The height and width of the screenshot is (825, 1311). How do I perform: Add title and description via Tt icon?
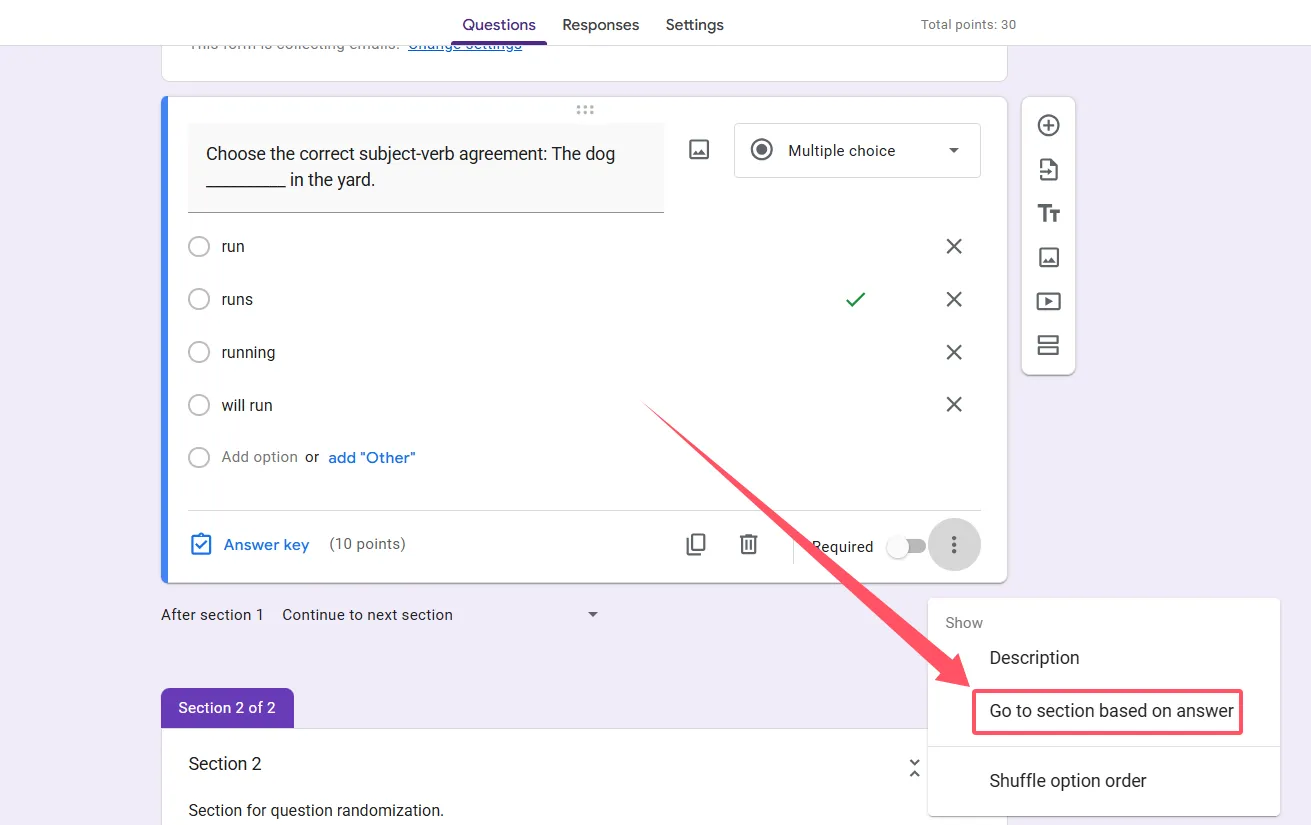tap(1048, 213)
